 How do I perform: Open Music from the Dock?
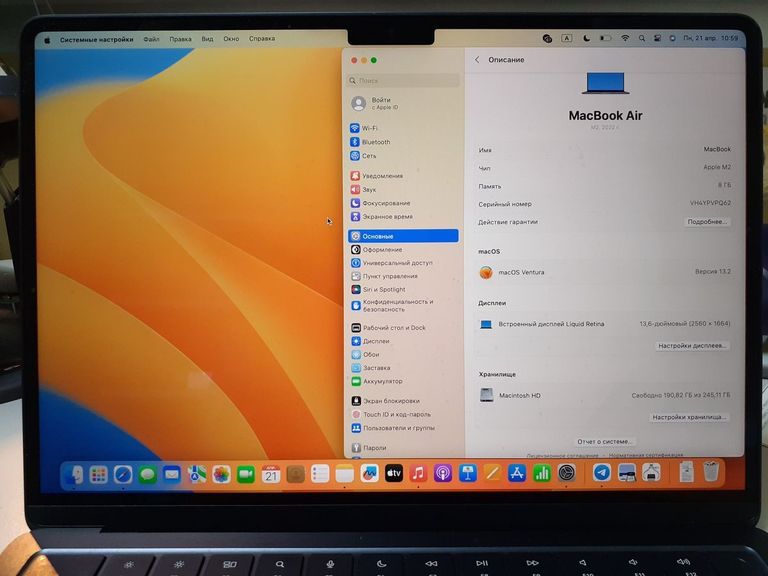click(418, 474)
